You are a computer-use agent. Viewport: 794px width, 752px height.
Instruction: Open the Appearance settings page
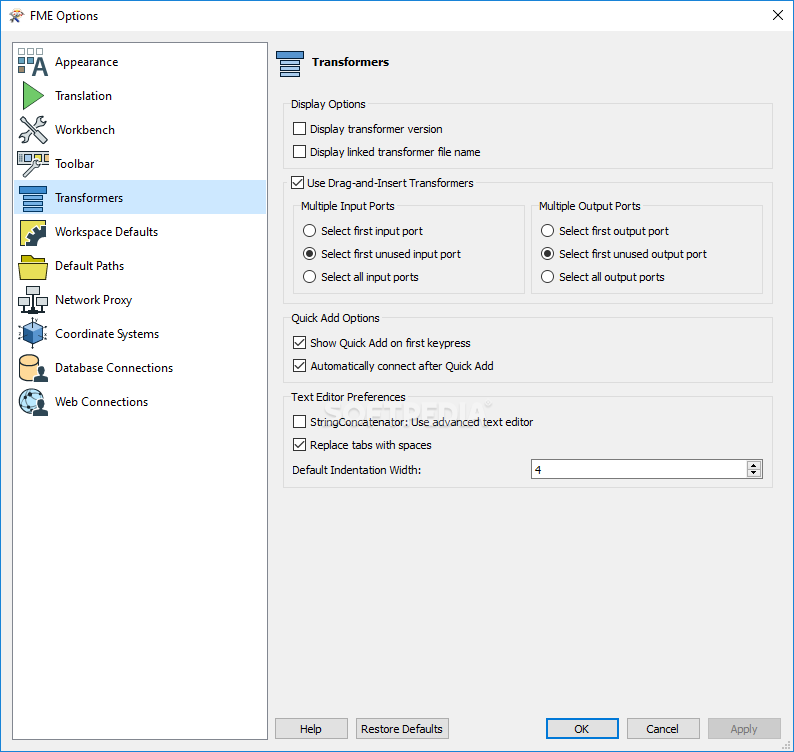click(140, 62)
